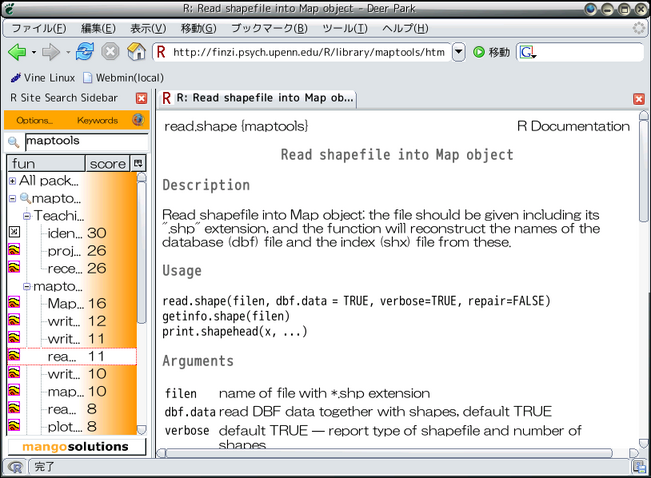The width and height of the screenshot is (651, 478).
Task: Open the ブックマーク(B) menu
Action: coord(264,28)
